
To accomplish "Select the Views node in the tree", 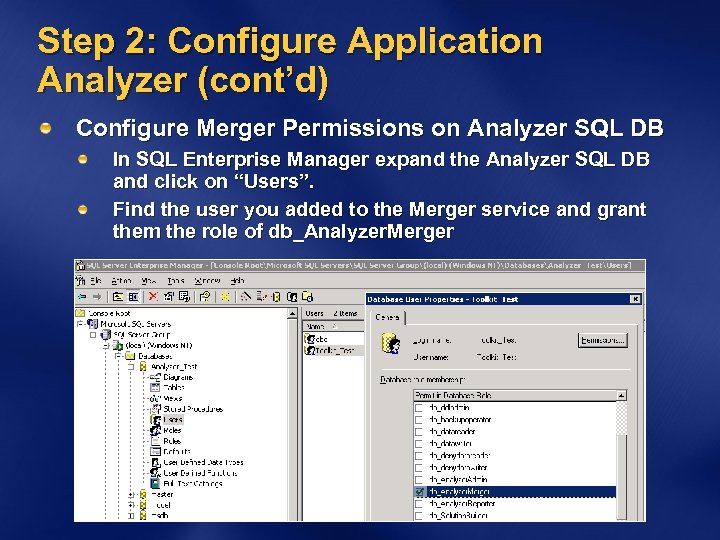I will (173, 398).
